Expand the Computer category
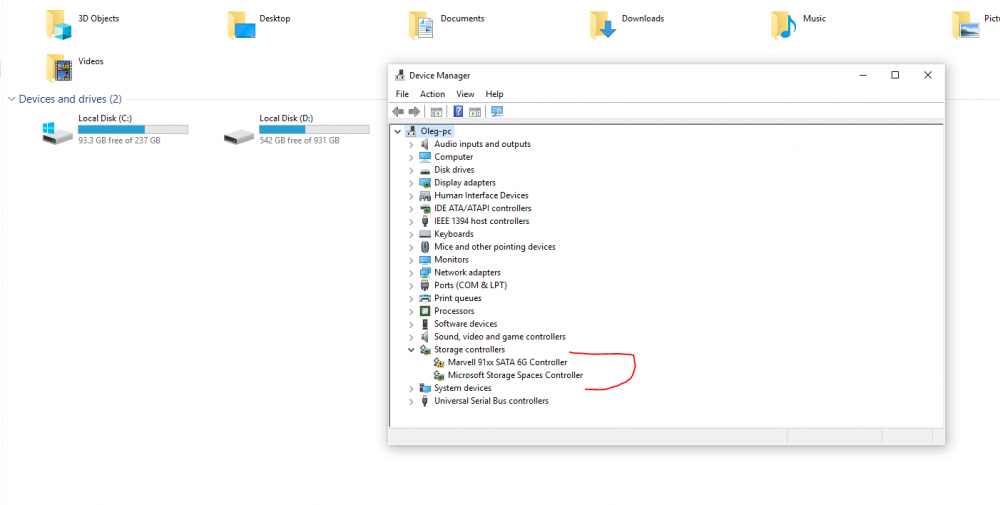 pyautogui.click(x=411, y=157)
